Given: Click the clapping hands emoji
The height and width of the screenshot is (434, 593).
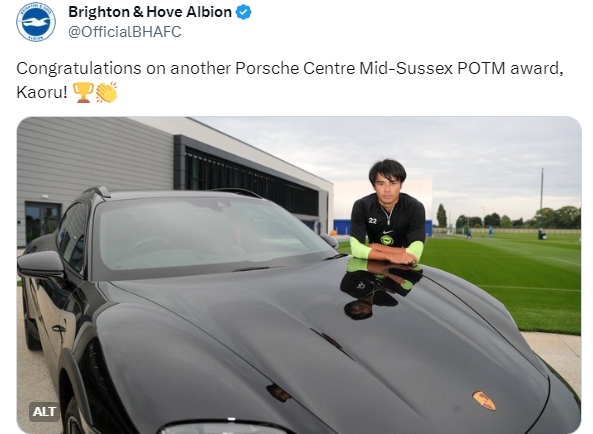Looking at the screenshot, I should (x=107, y=92).
